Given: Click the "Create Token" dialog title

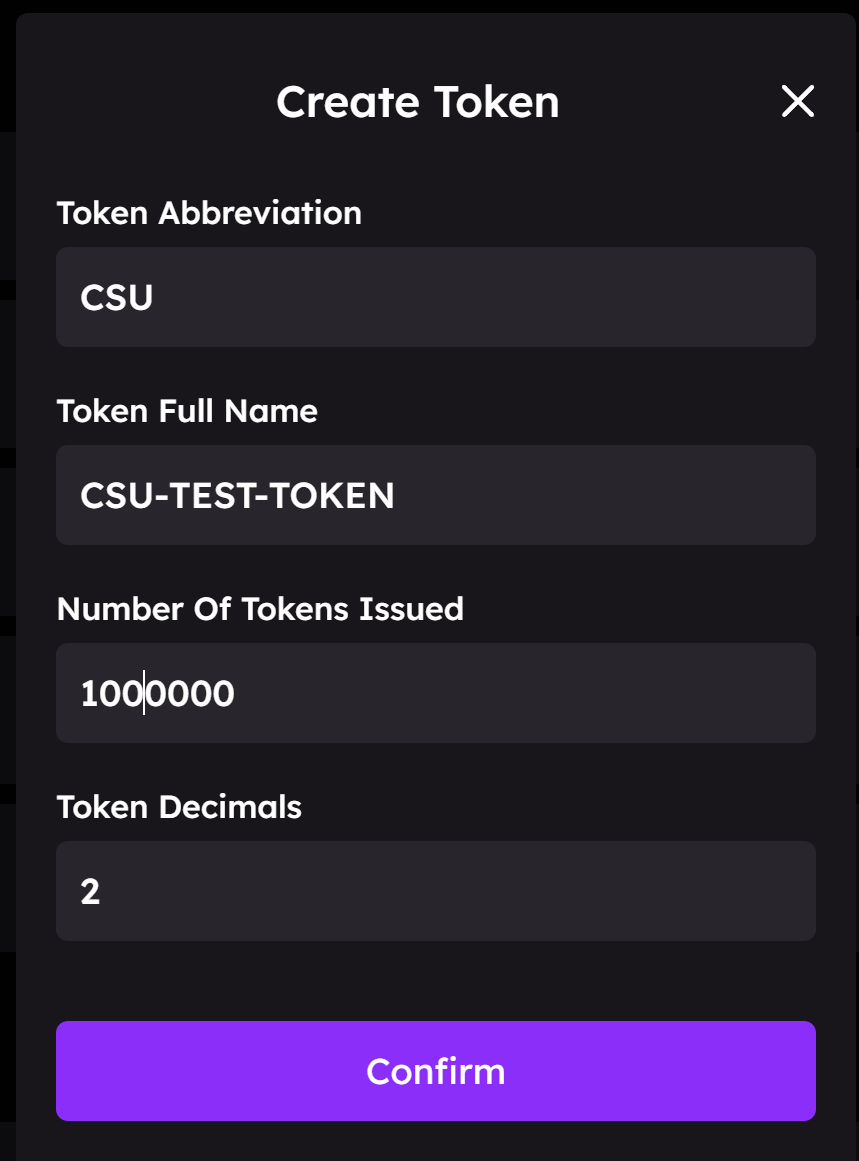Looking at the screenshot, I should point(417,102).
